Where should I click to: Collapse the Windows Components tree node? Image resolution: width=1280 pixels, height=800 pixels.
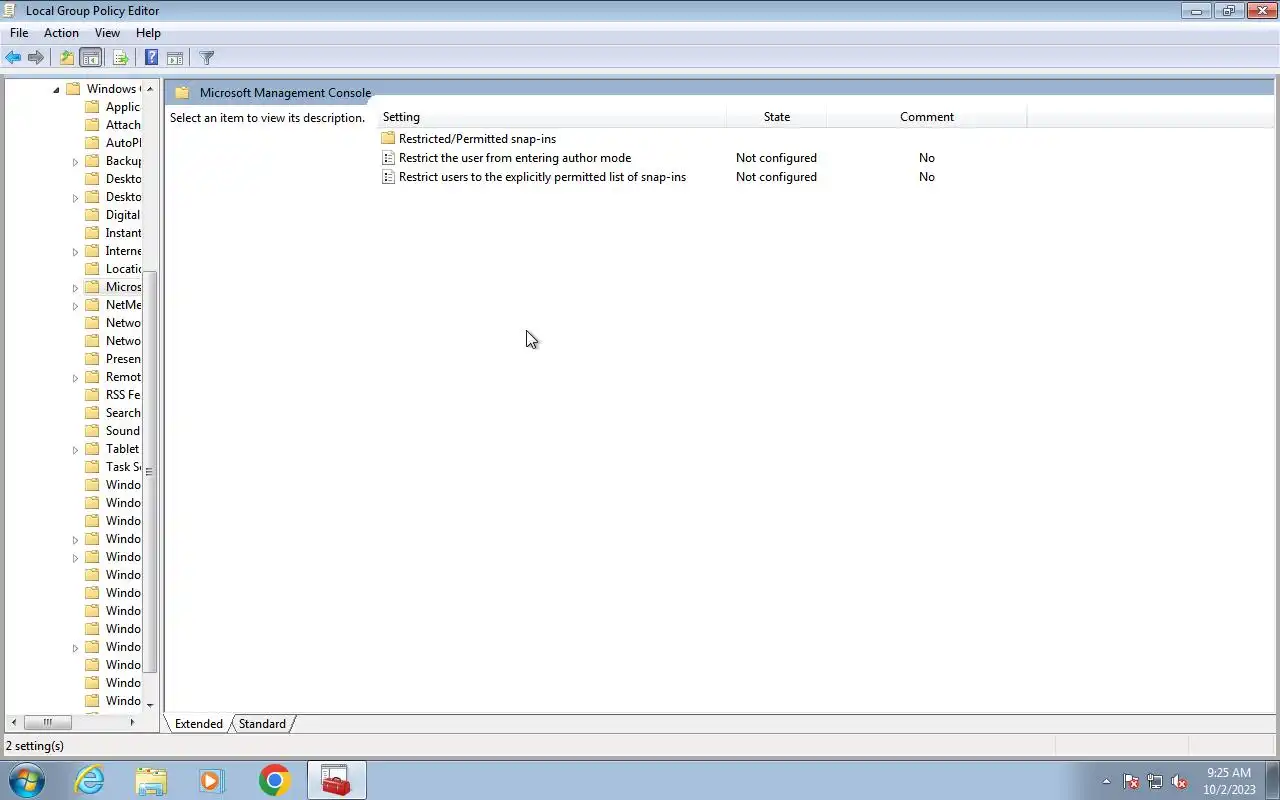pos(56,89)
